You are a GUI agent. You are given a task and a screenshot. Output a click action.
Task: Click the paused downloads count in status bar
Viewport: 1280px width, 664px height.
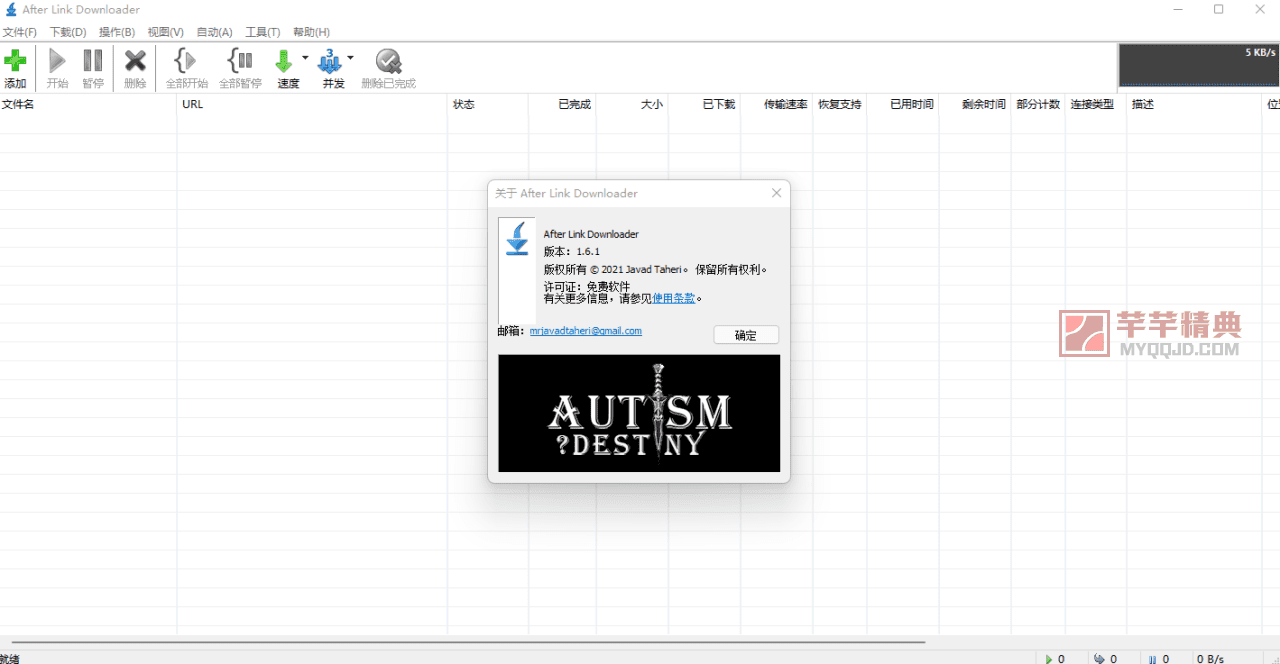pos(1159,659)
